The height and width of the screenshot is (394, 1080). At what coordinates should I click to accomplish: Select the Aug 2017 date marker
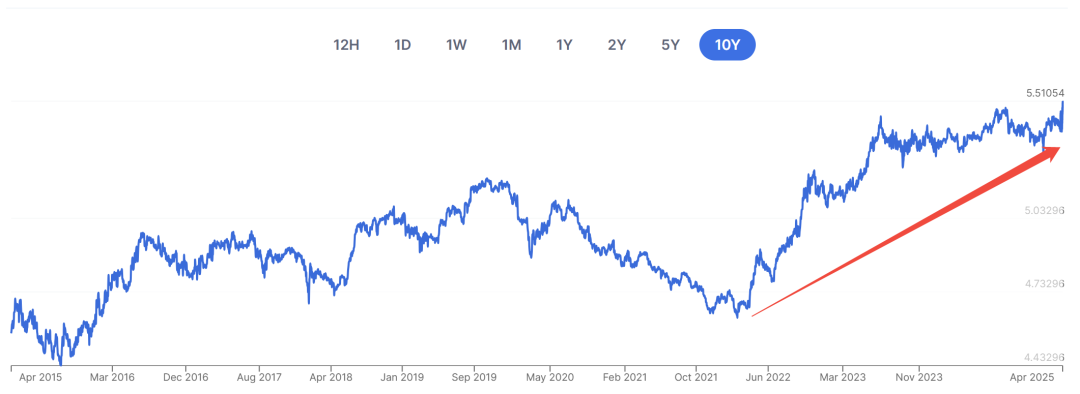point(258,378)
